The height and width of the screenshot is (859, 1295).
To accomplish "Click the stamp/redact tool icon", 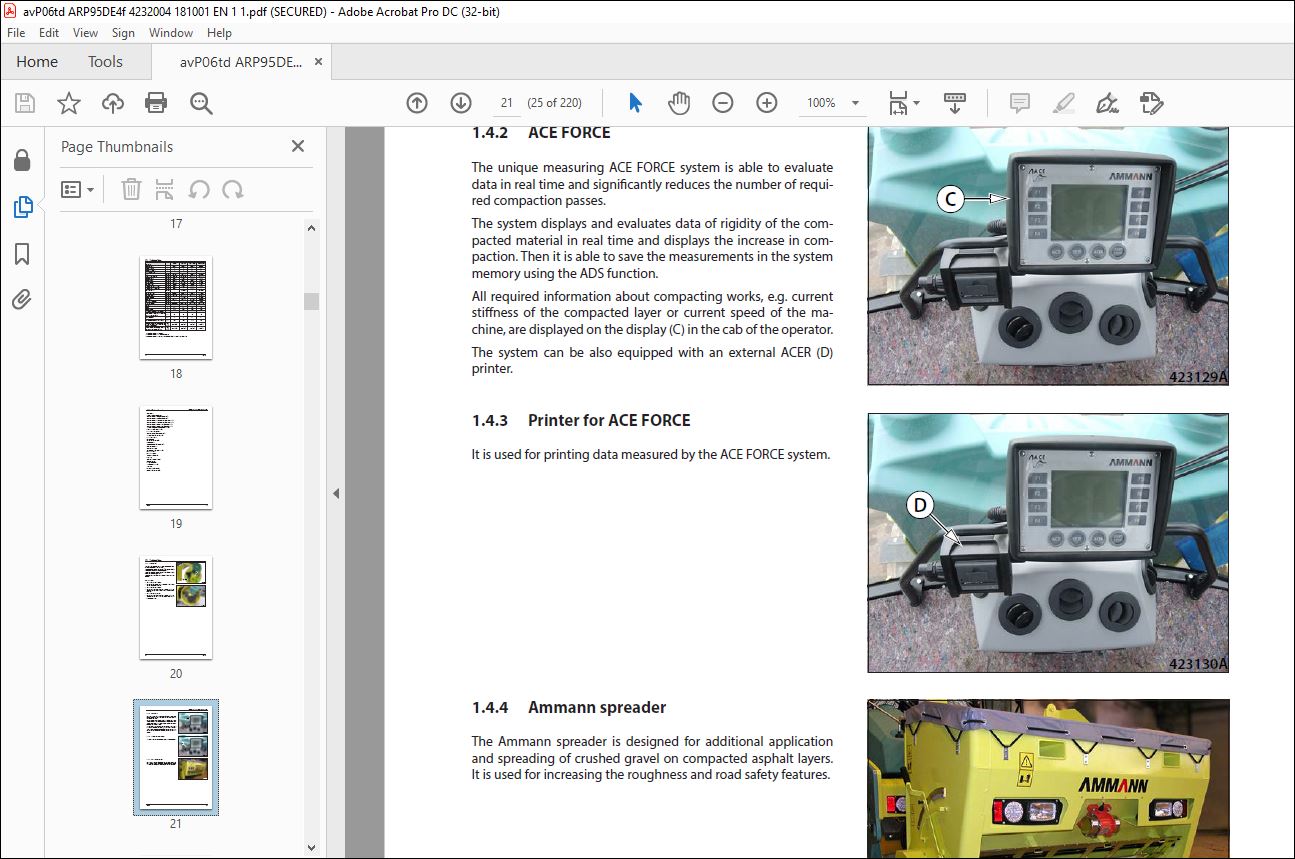I will pos(1151,103).
